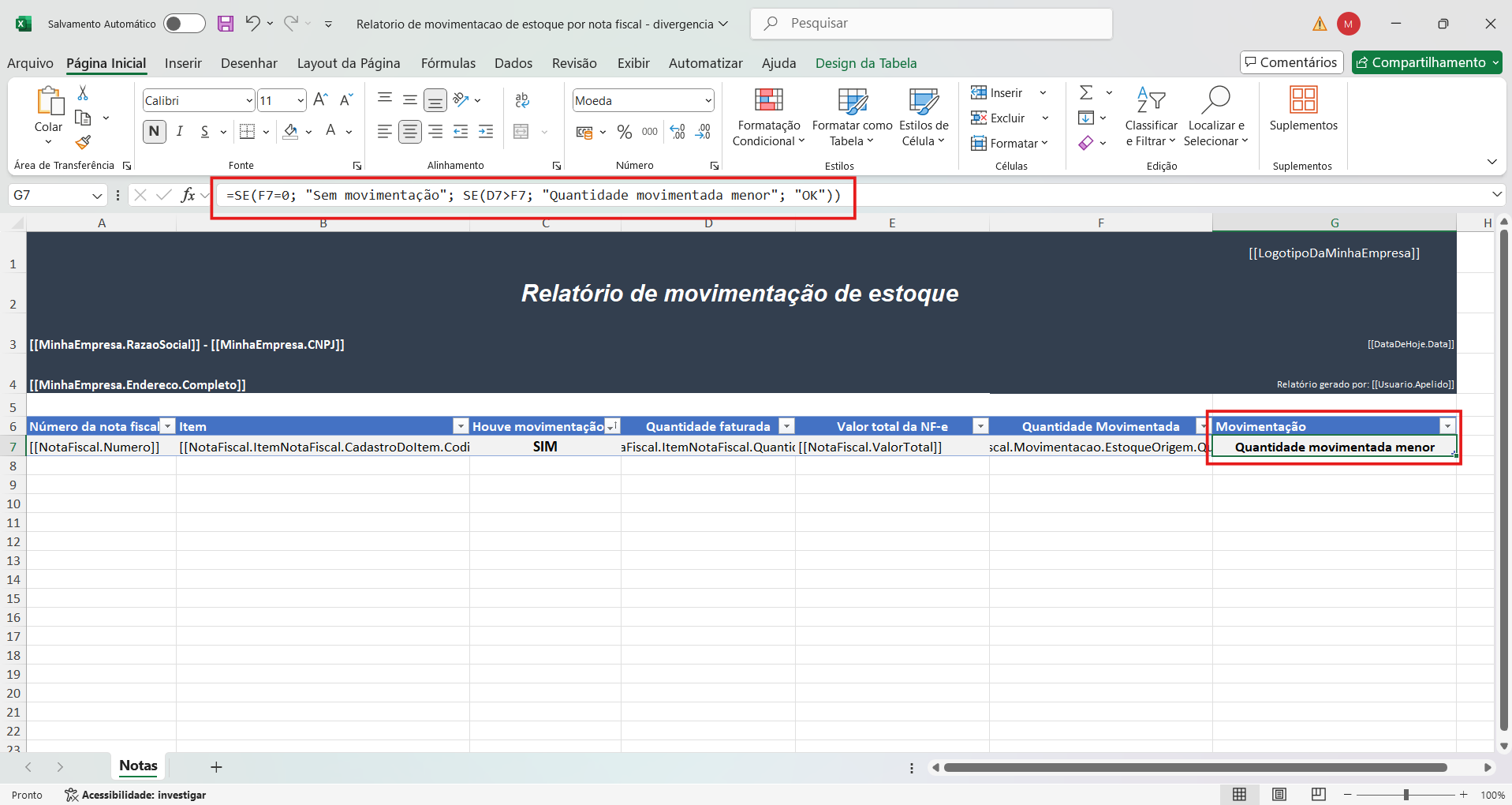Click the accounting number format icon
The height and width of the screenshot is (805, 1512).
[x=584, y=132]
